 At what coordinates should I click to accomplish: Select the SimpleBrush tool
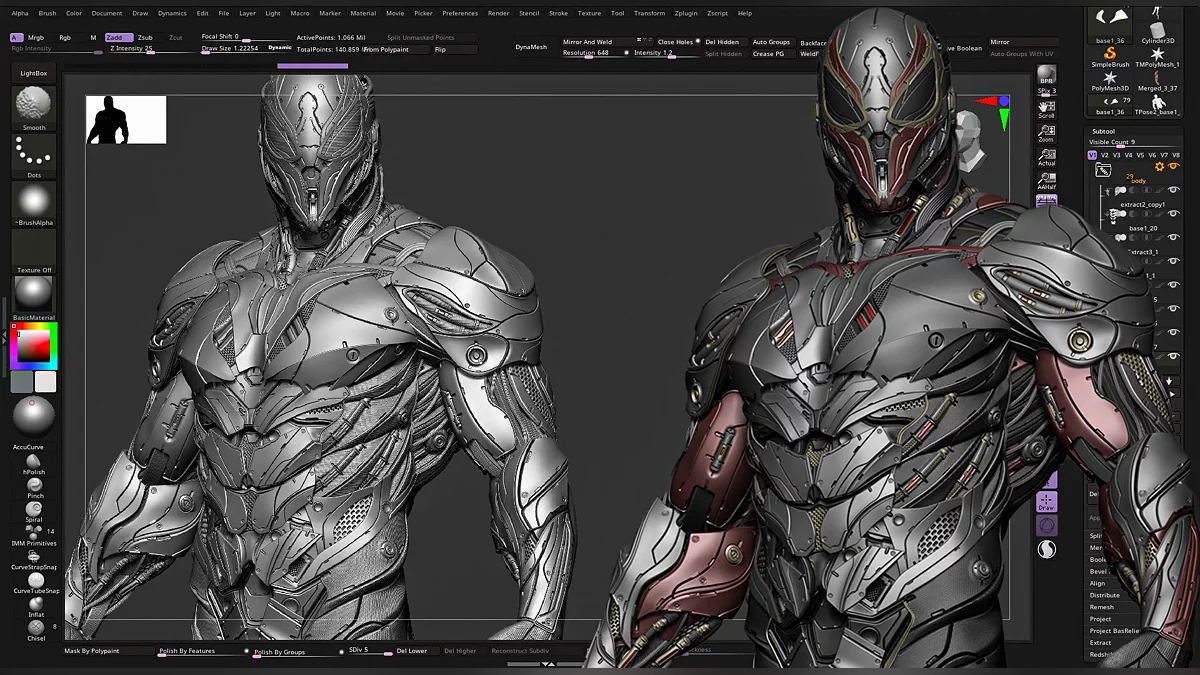(1110, 56)
